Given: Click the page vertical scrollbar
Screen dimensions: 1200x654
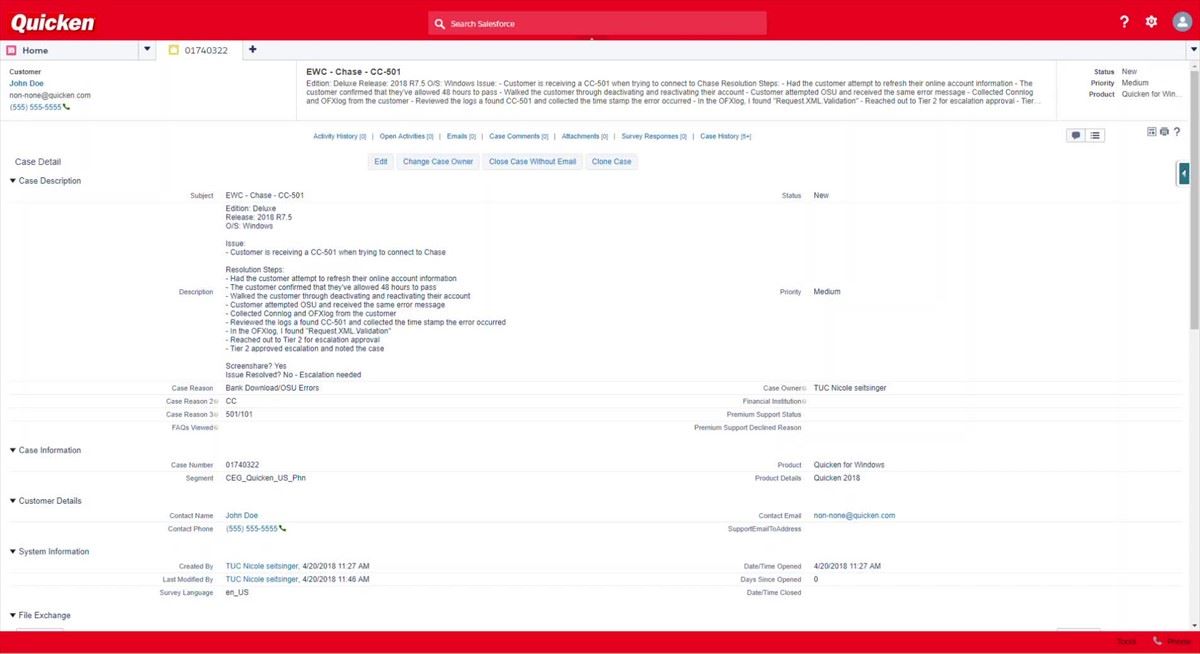Looking at the screenshot, I should tap(1194, 200).
